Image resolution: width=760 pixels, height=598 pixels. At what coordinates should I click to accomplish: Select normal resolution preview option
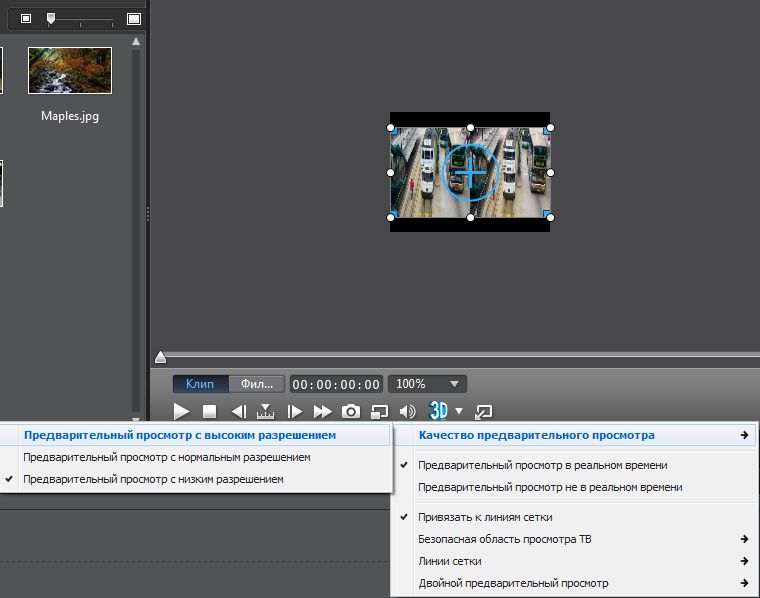point(166,457)
